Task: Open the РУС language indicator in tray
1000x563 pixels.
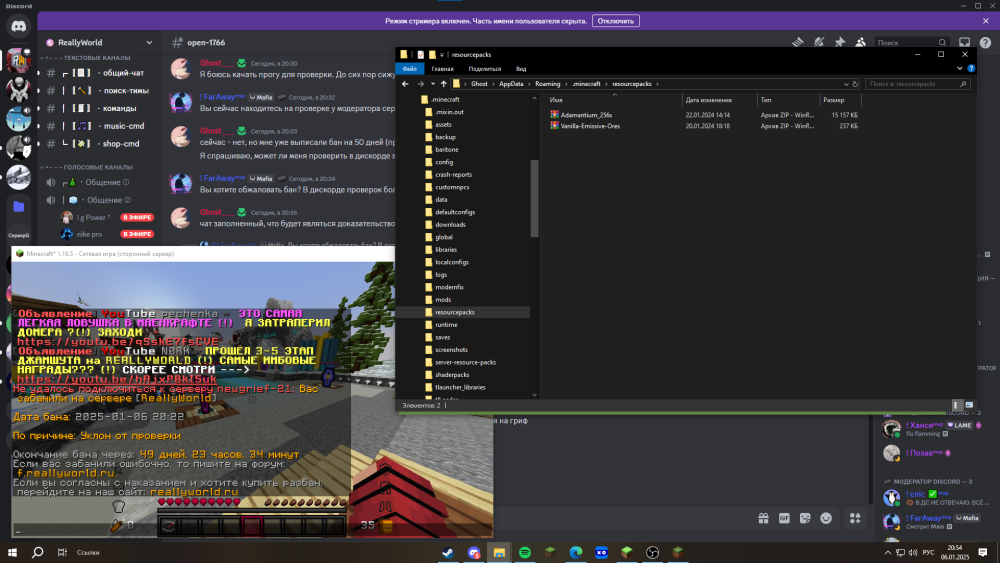Action: pyautogui.click(x=929, y=552)
